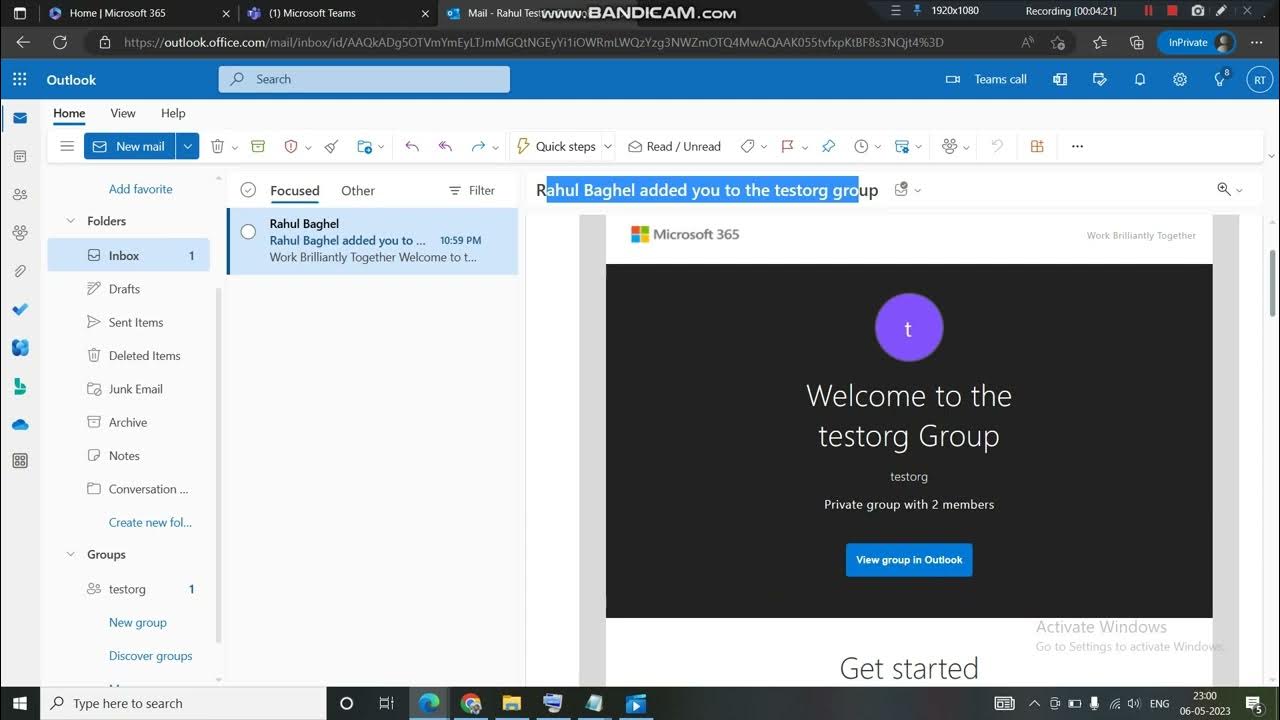Expand the zoom dropdown in reading pane
The height and width of the screenshot is (720, 1280).
coord(1240,190)
